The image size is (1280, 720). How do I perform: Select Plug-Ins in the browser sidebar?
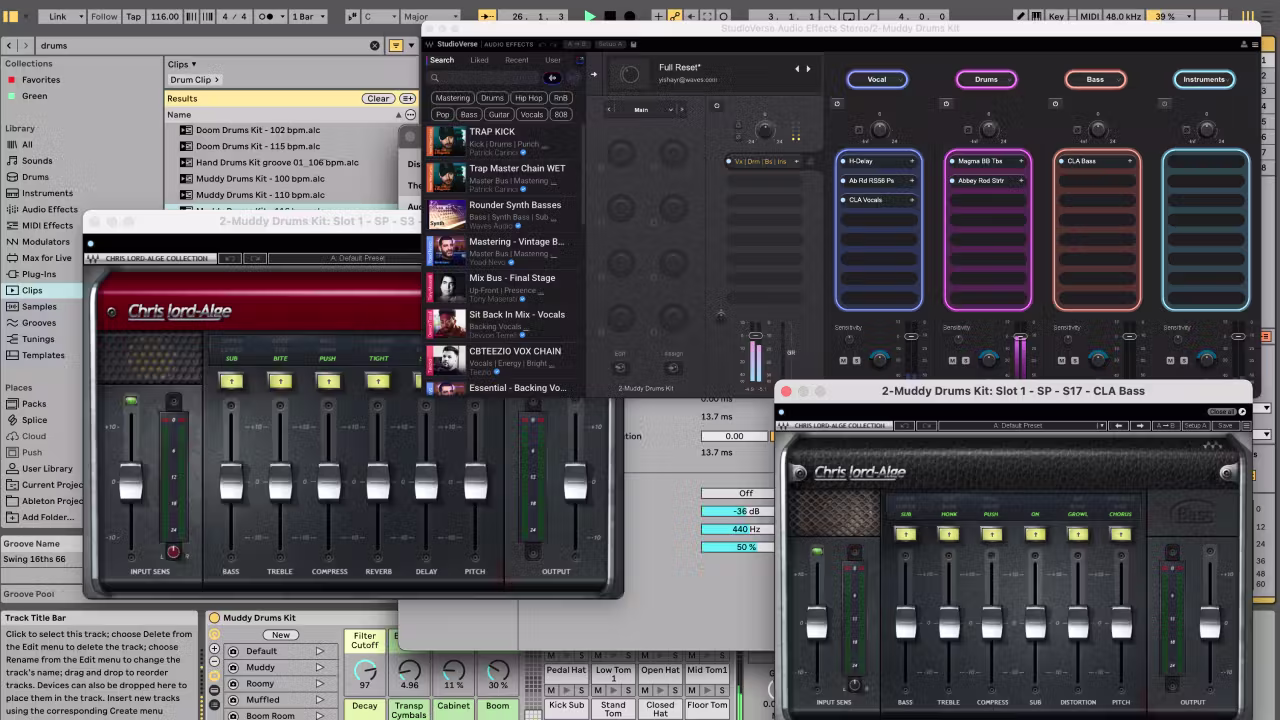(39, 274)
